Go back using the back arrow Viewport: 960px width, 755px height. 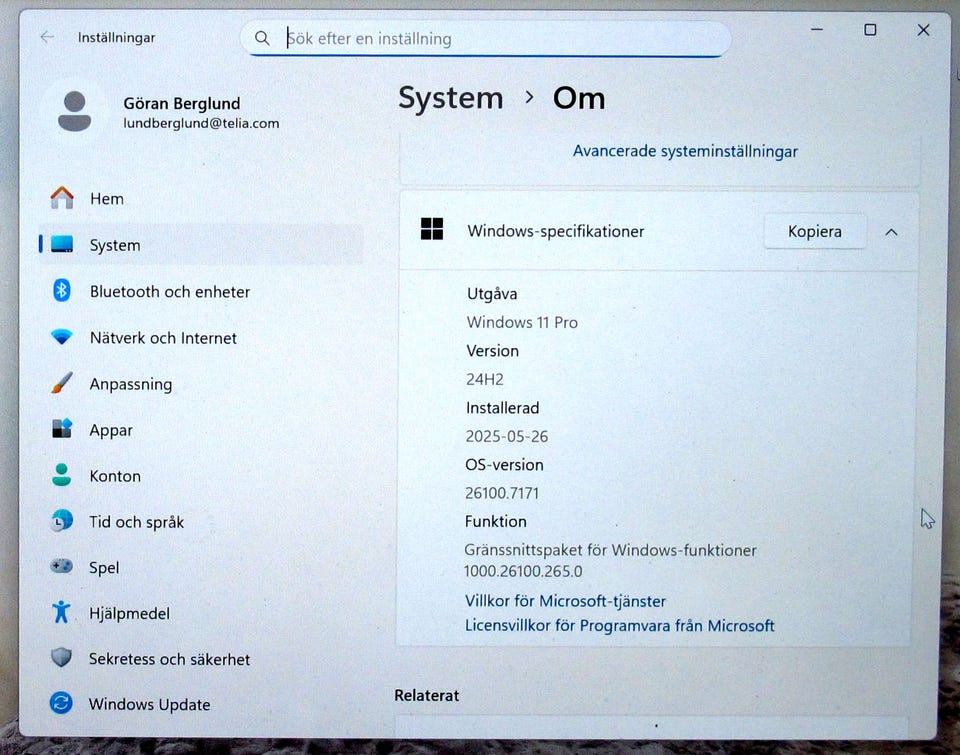pyautogui.click(x=47, y=37)
